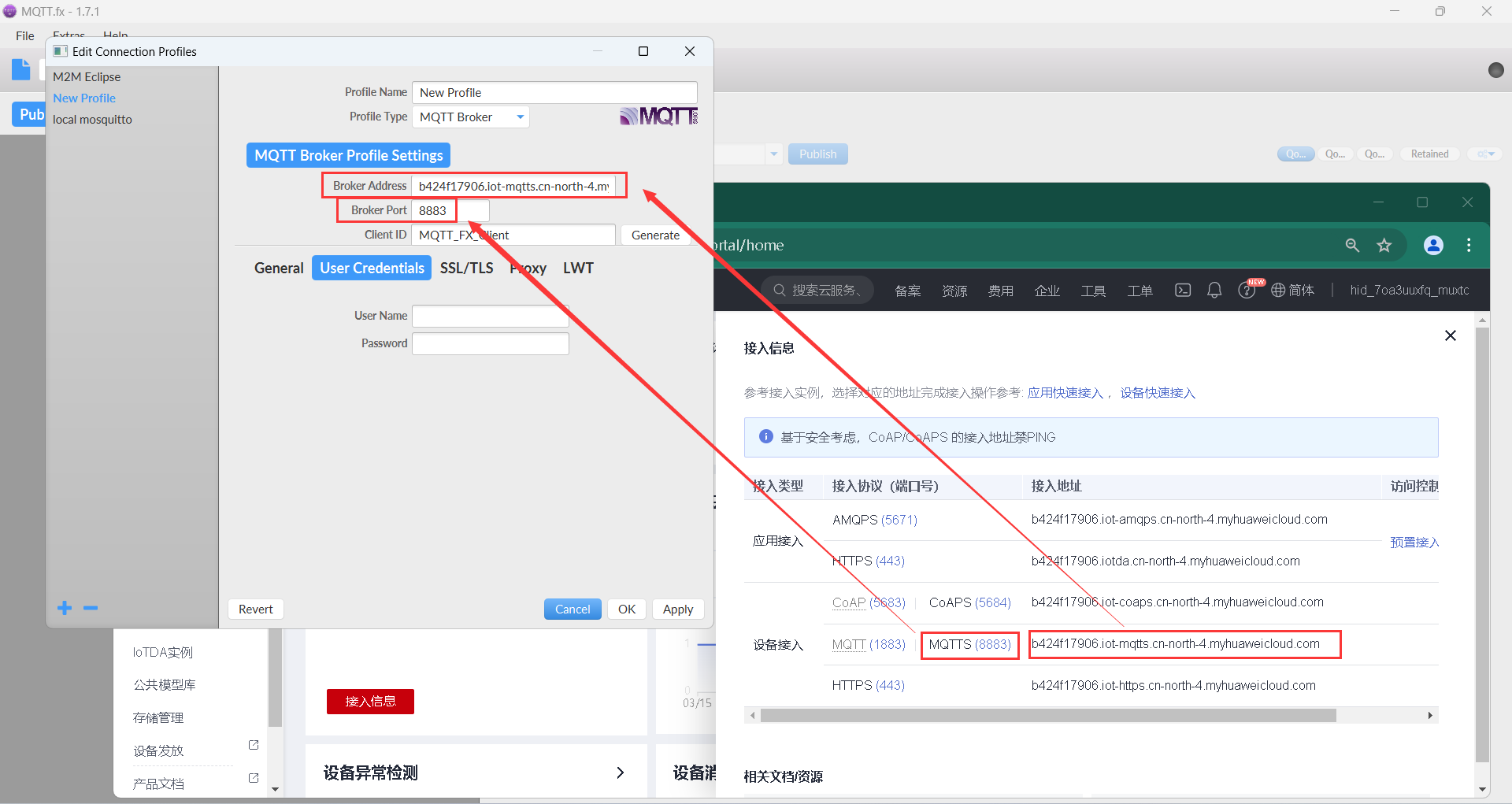This screenshot has height=804, width=1512.
Task: Click the 预置接入 link
Action: [x=1414, y=542]
